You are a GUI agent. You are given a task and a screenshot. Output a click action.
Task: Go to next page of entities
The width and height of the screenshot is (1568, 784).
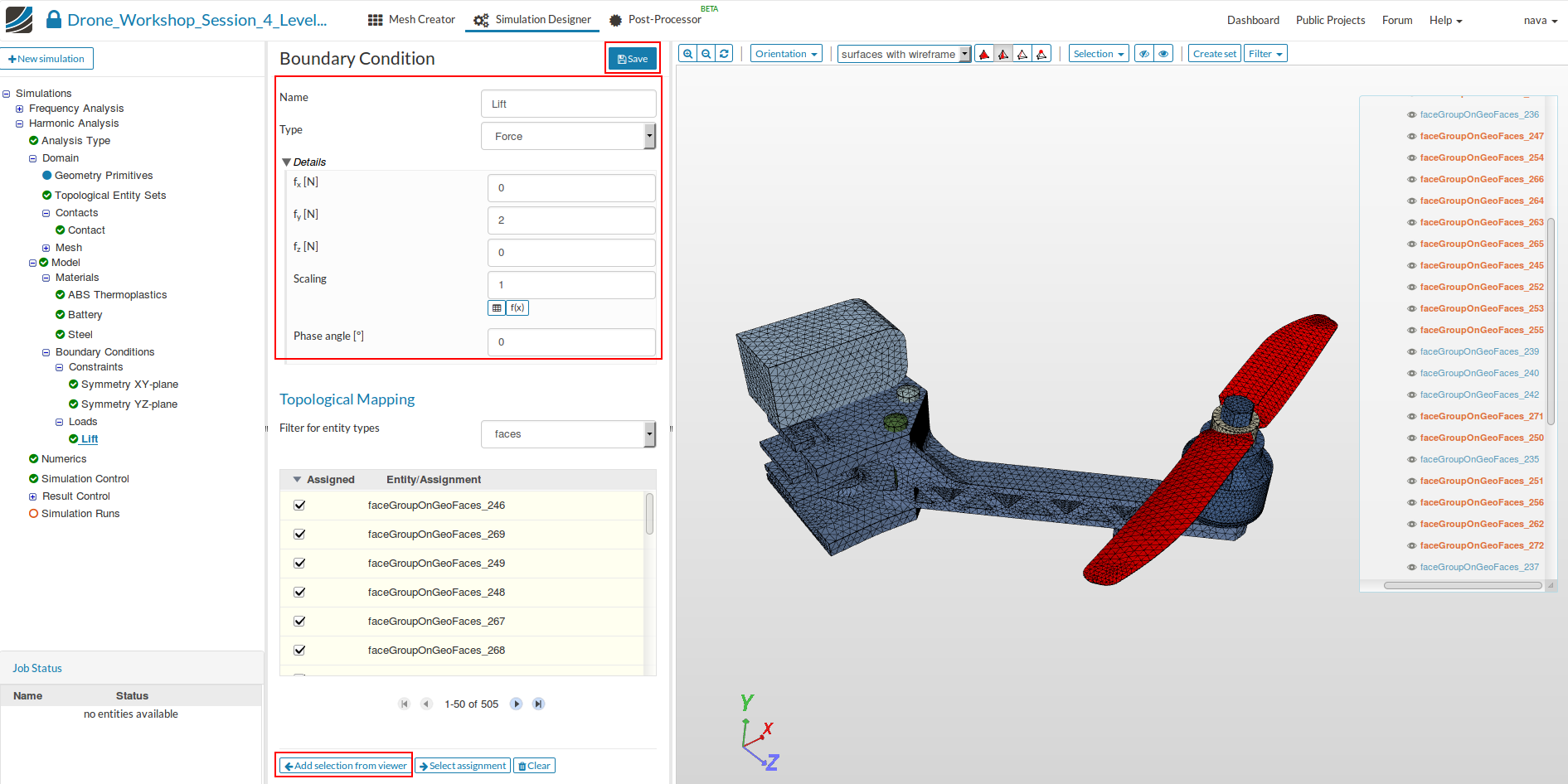[x=516, y=704]
